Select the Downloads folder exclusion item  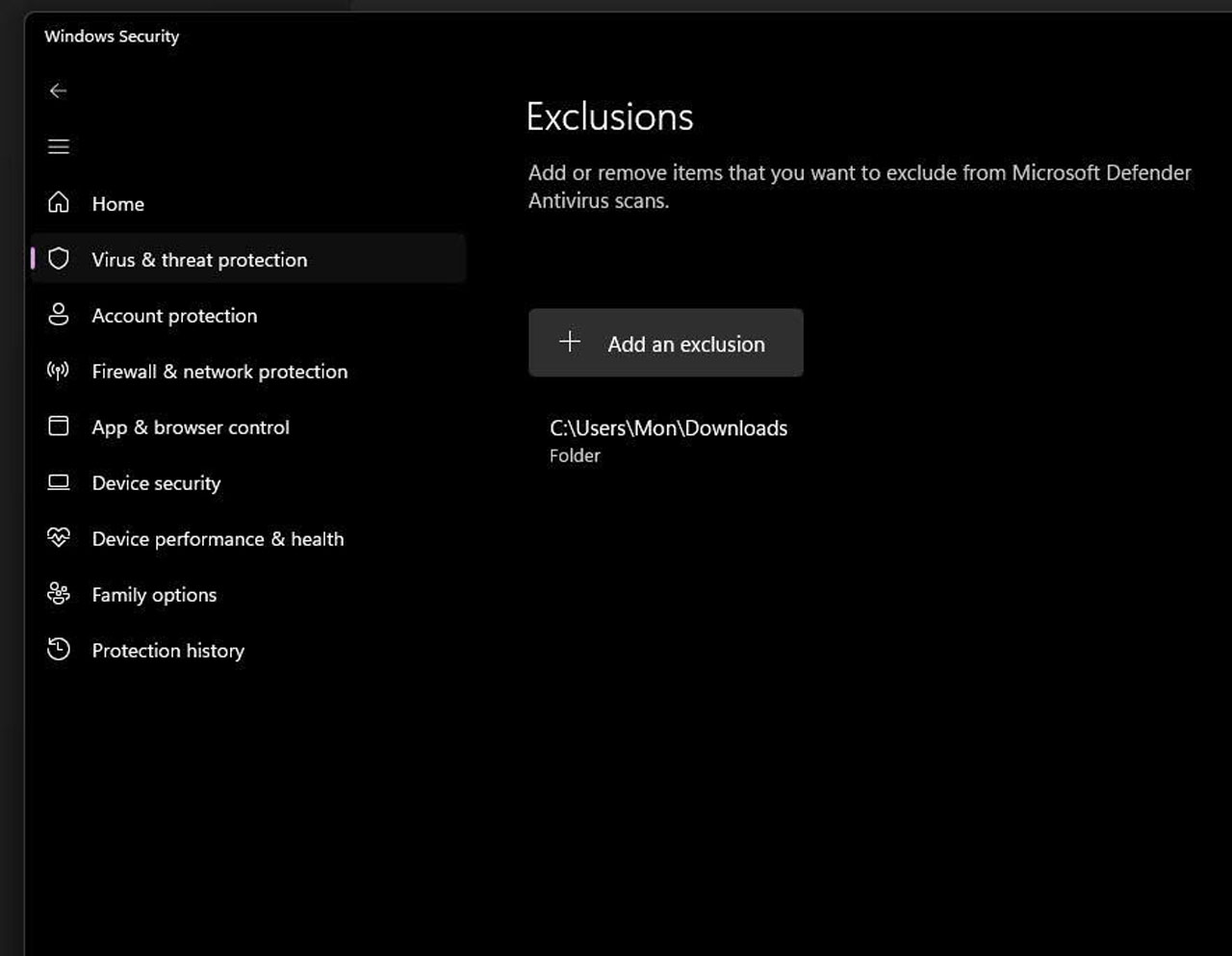coord(669,438)
